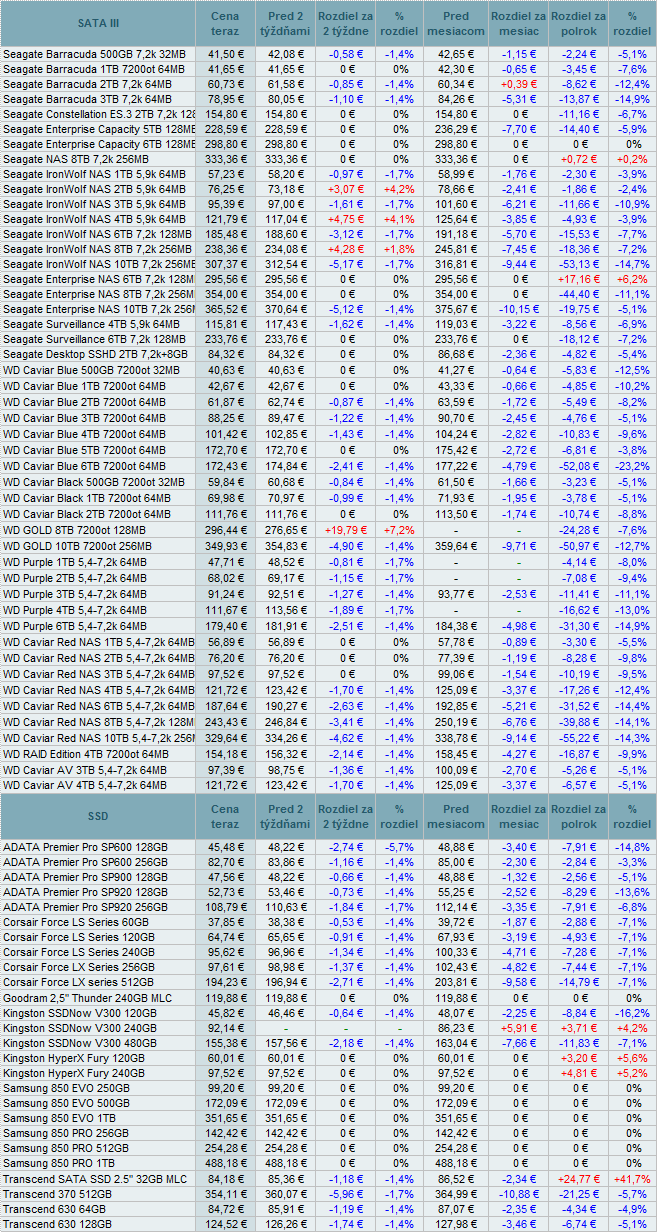Click Goodram 2,5" Thunder 240GB MLC name
This screenshot has width=657, height=1232.
coord(87,997)
